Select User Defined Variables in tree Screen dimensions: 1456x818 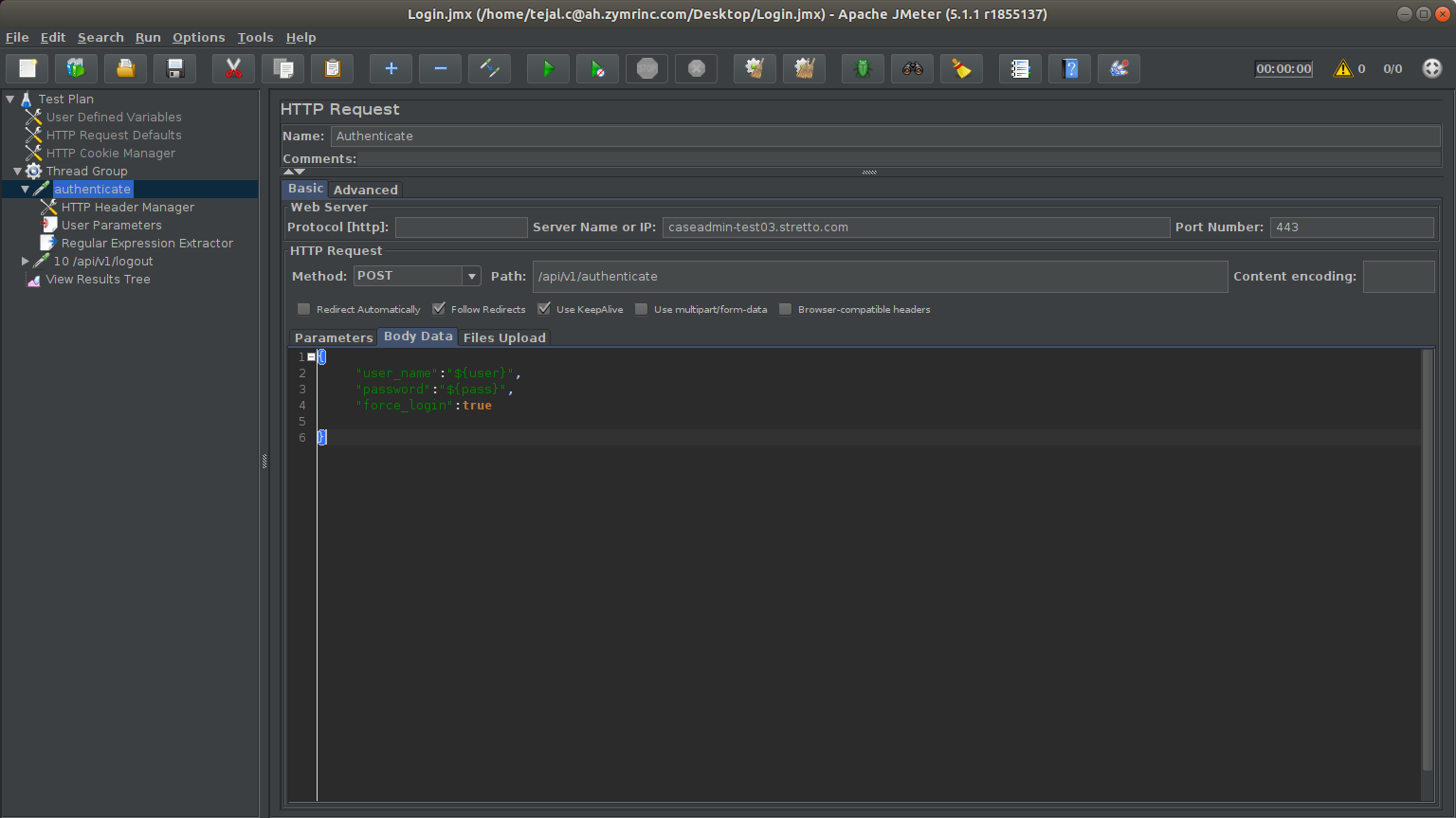[x=114, y=118]
